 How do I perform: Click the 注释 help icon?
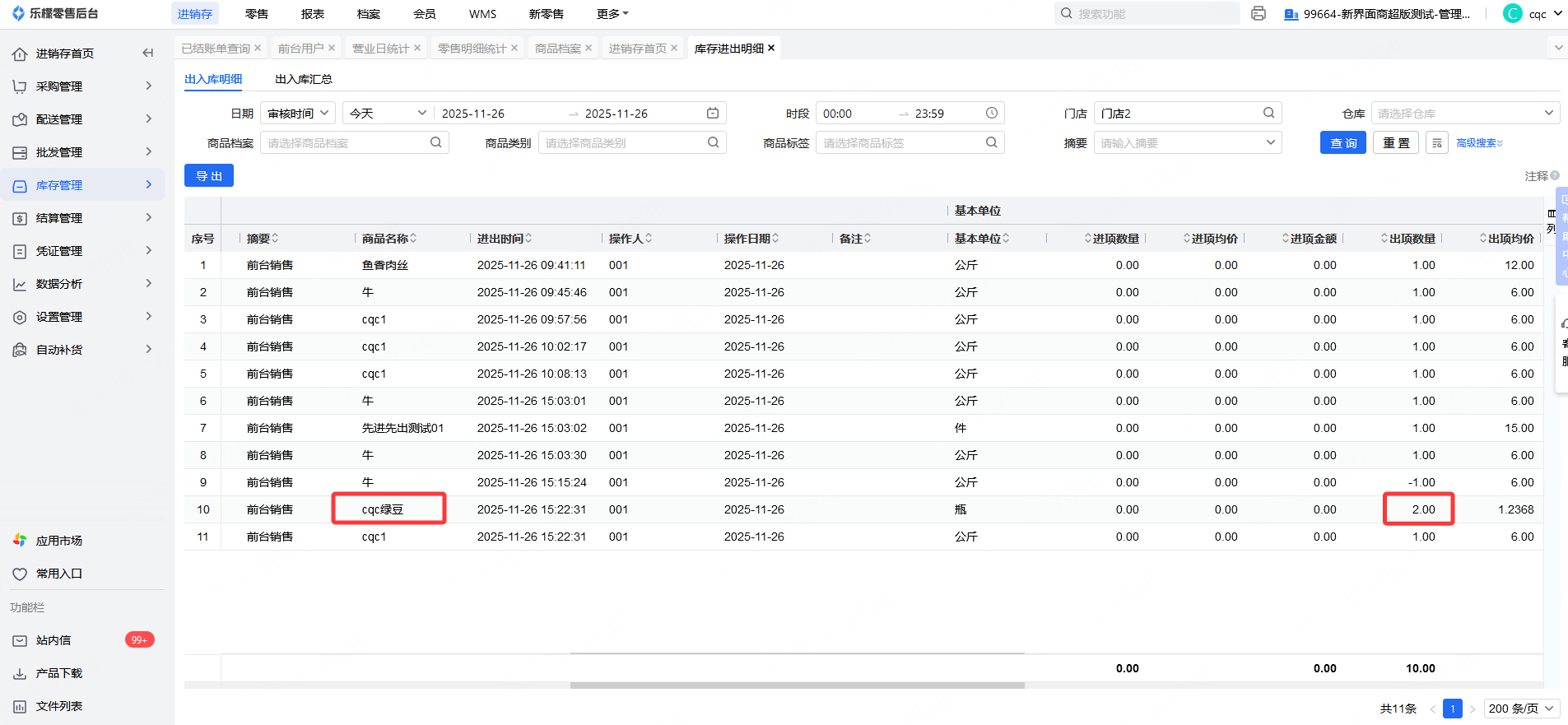coord(1554,175)
